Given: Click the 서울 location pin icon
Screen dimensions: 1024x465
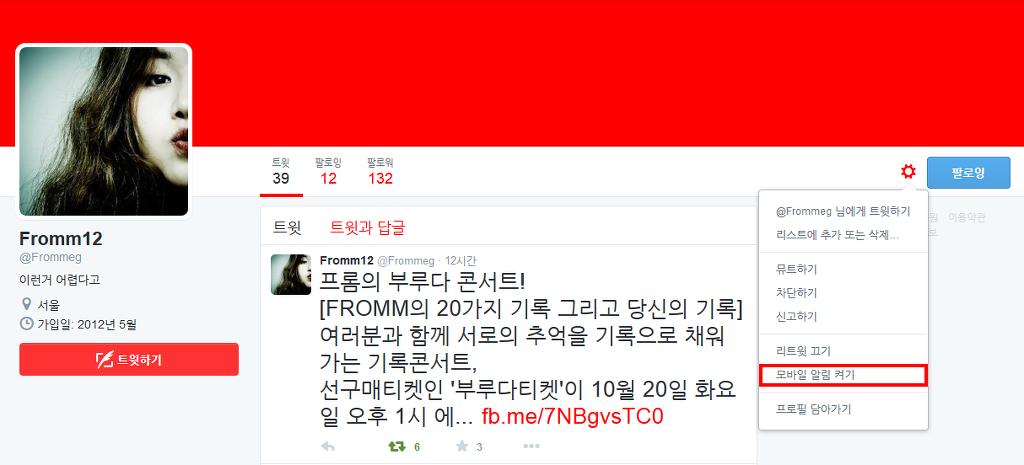Looking at the screenshot, I should [27, 304].
